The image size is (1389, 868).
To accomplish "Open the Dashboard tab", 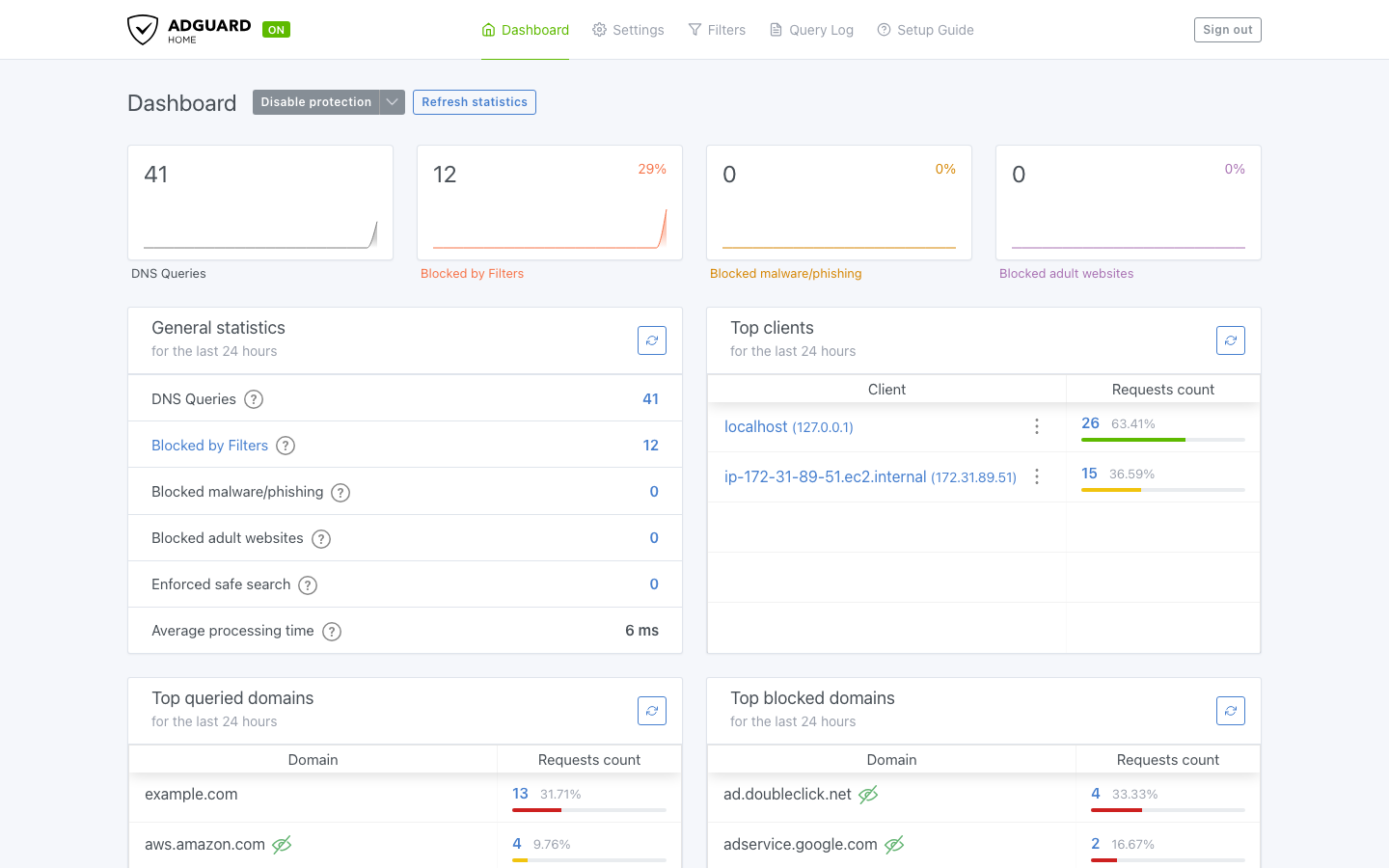I will coord(525,30).
